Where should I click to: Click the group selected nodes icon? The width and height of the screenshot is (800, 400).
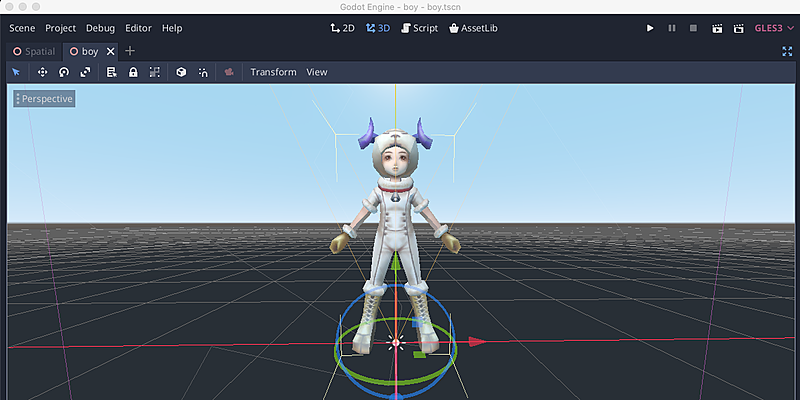click(x=155, y=72)
